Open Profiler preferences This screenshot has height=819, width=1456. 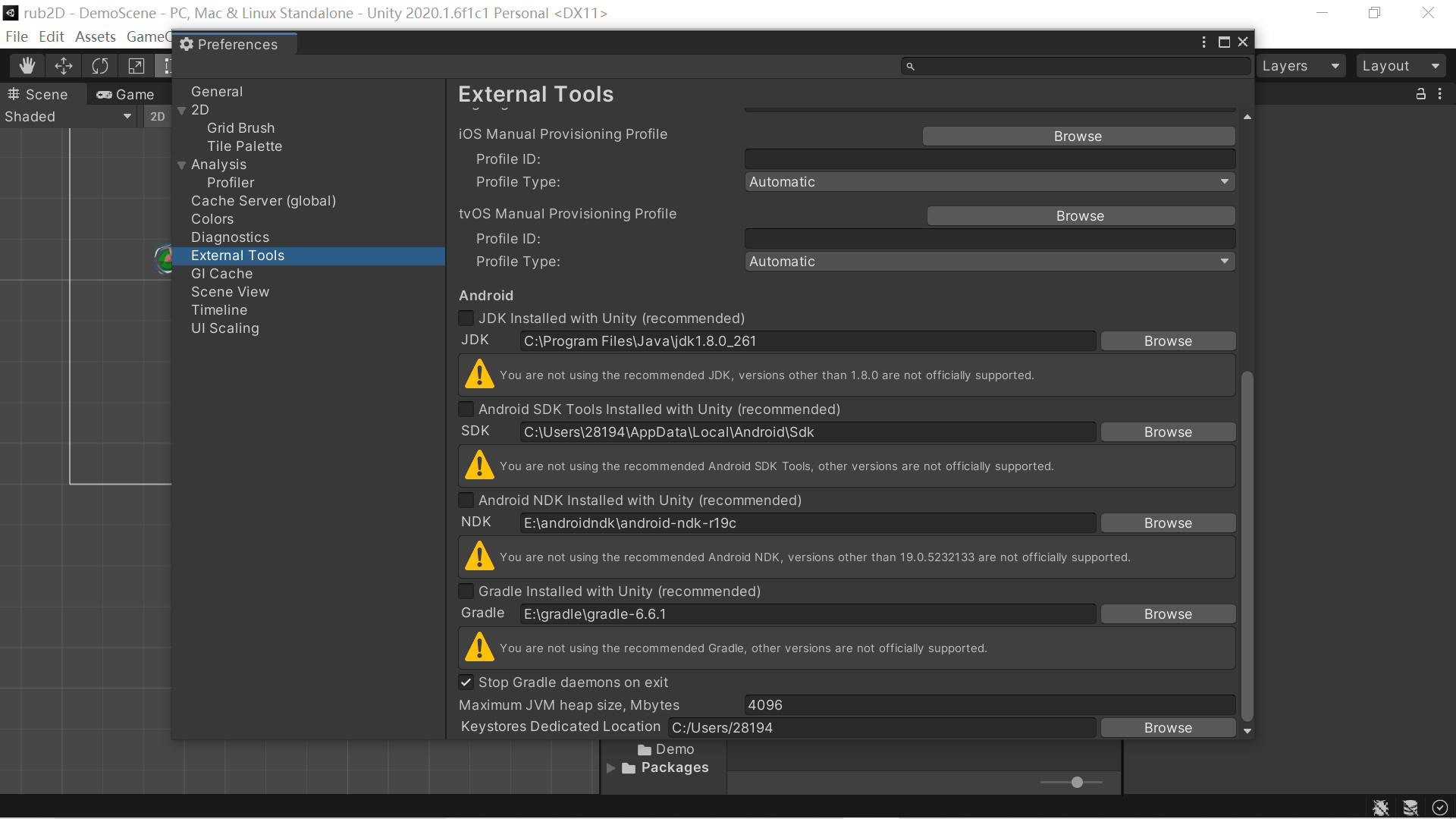(x=231, y=183)
